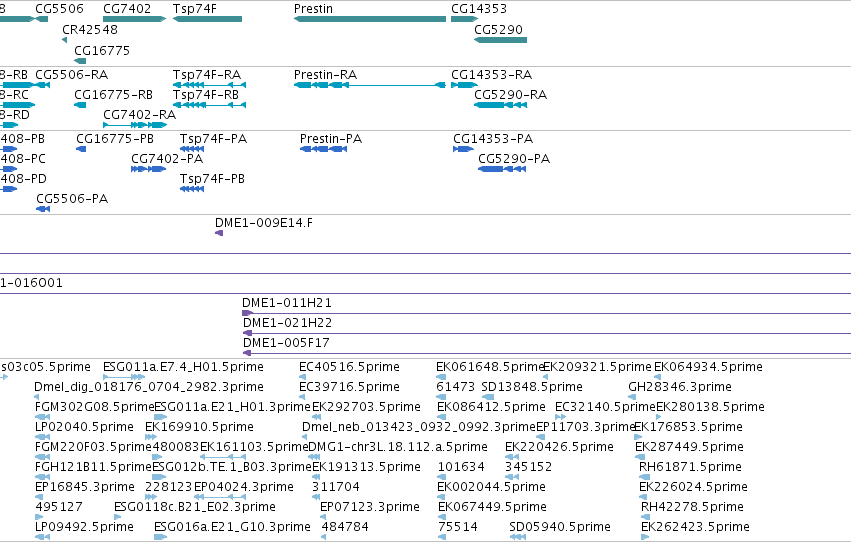
Task: Click the CG5506-RA transcript label
Action: (72, 74)
